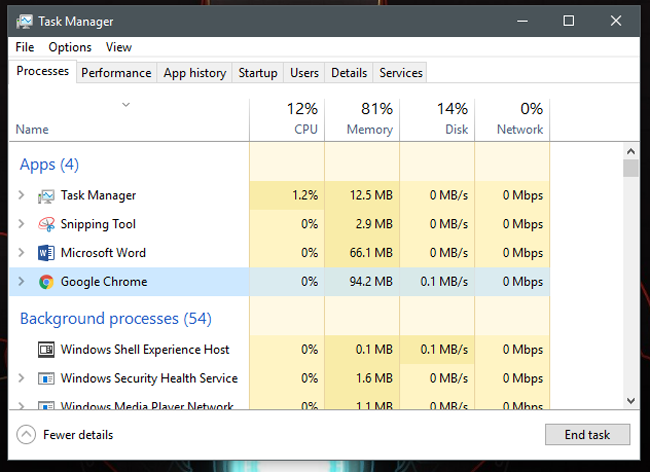Expand the Google Chrome process group
The width and height of the screenshot is (650, 472).
(21, 282)
